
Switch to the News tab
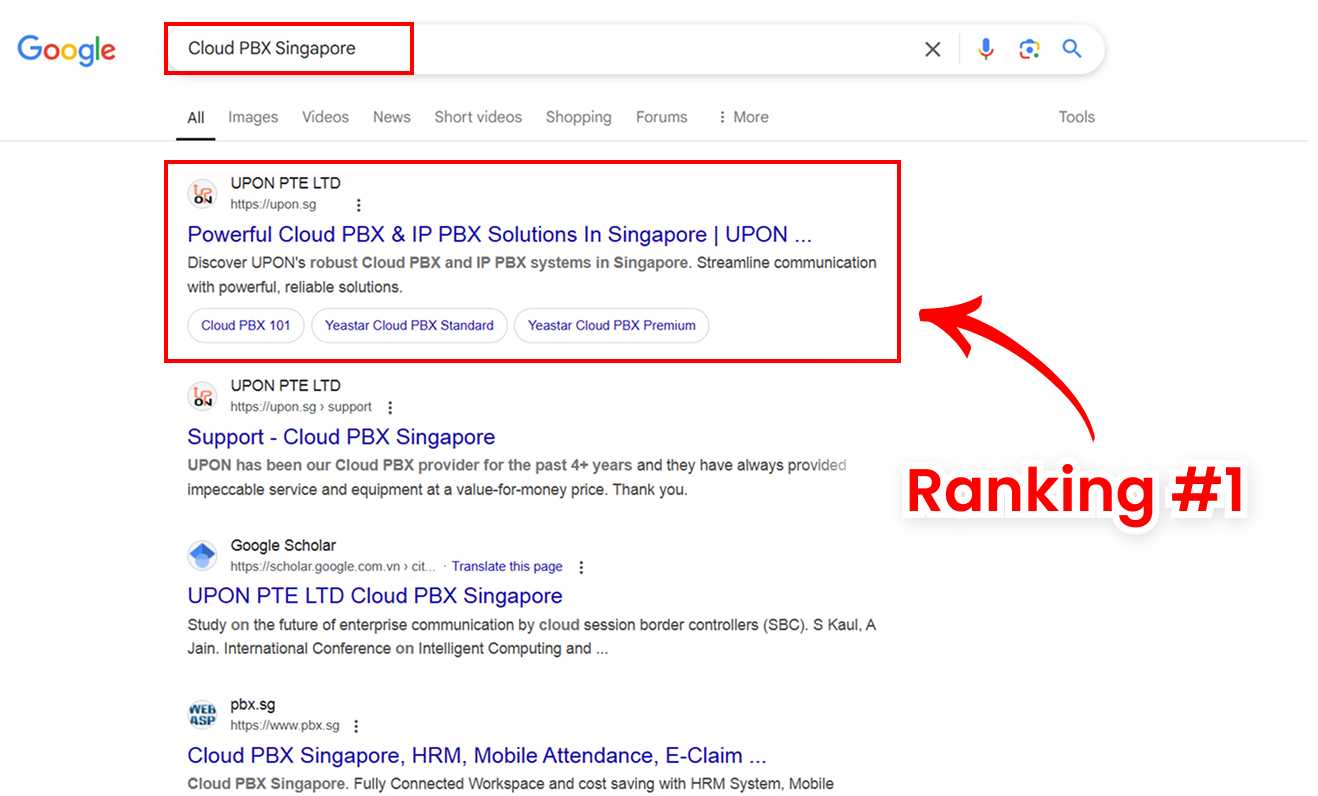[391, 117]
